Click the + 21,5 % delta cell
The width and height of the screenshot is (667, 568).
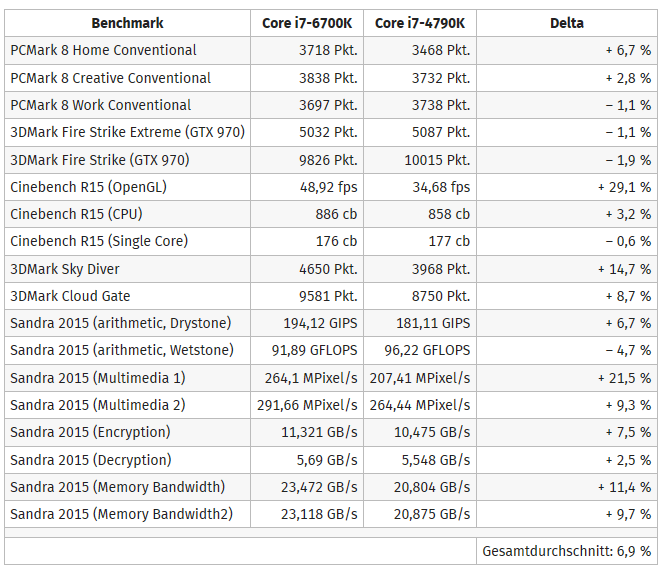624,378
